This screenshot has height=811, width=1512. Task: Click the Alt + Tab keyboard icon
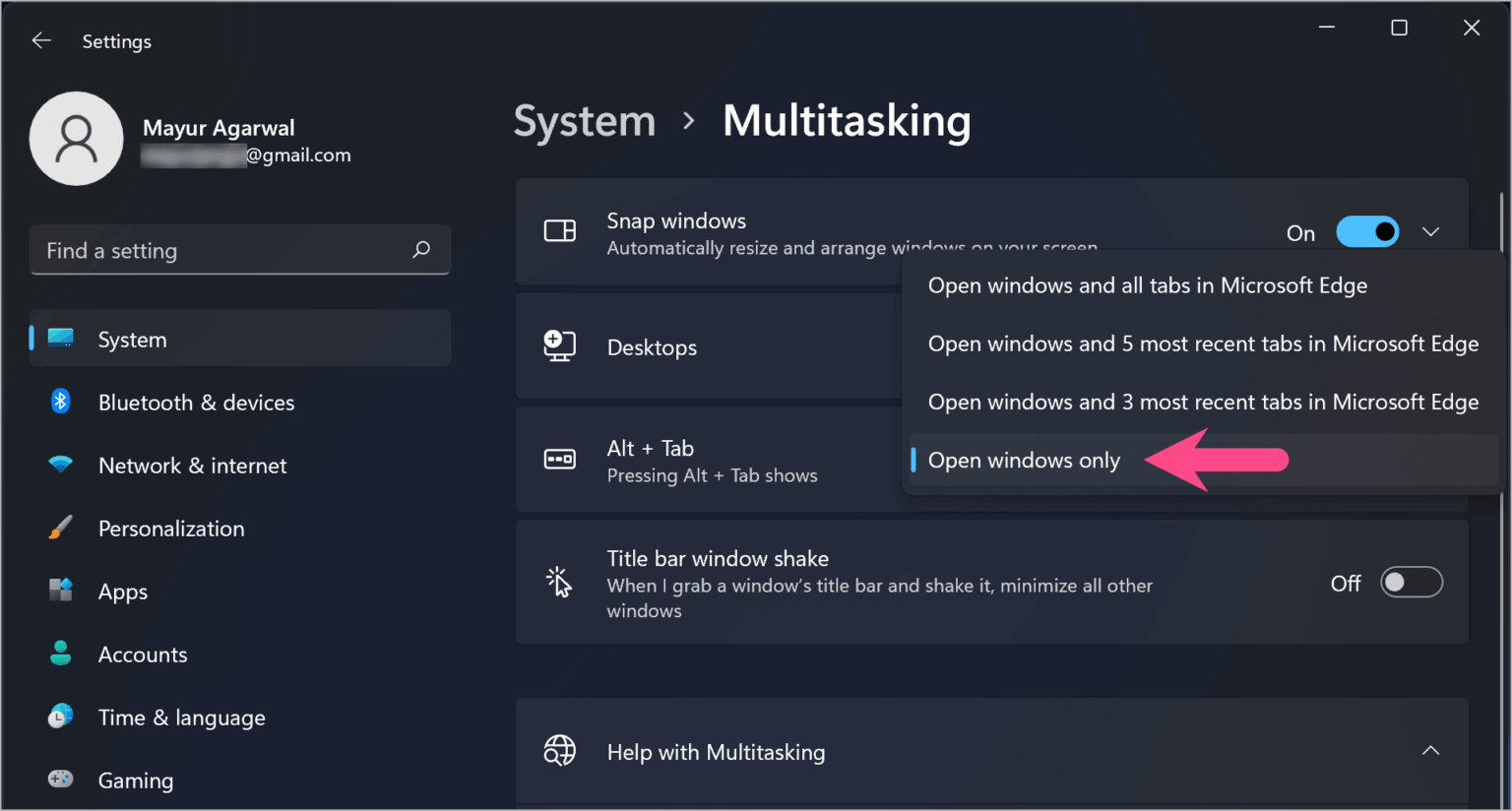(559, 457)
